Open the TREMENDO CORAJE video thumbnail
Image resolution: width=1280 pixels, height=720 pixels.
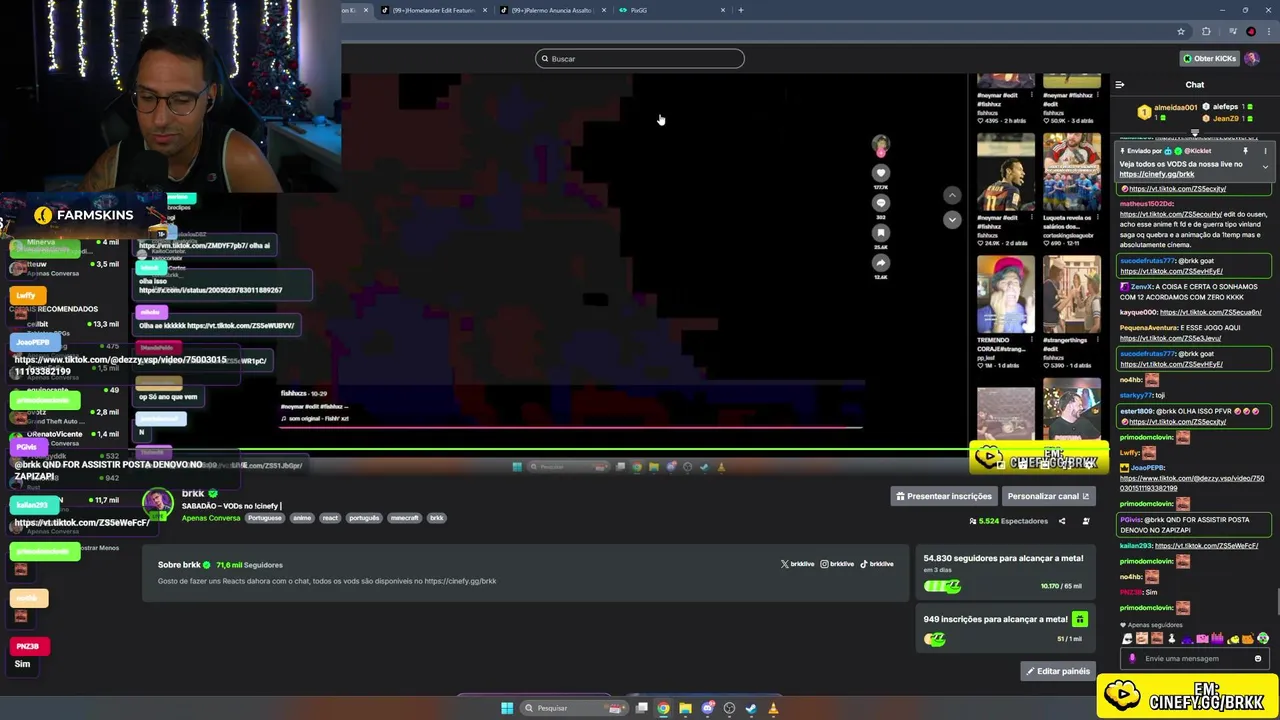(x=1006, y=294)
